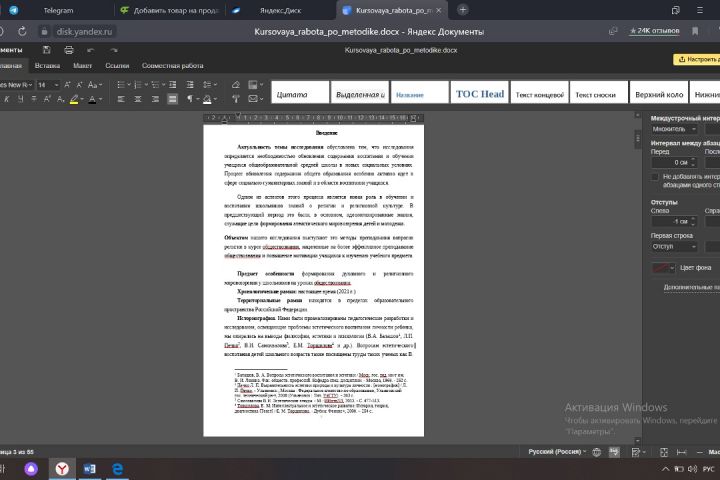Apply strikethrough formatting
Image resolution: width=720 pixels, height=480 pixels.
click(34, 99)
